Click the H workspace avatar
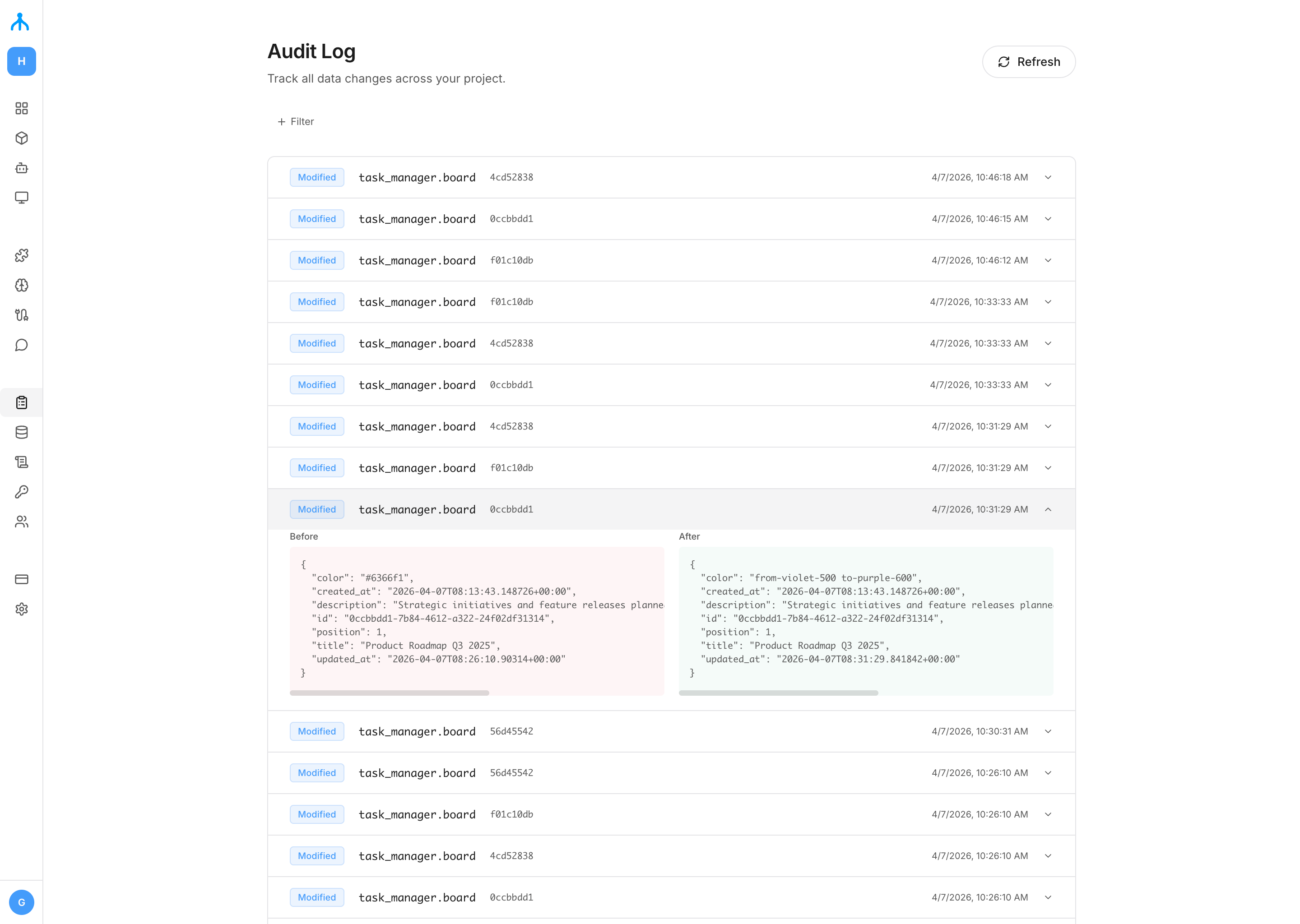The height and width of the screenshot is (924, 1300). (22, 61)
